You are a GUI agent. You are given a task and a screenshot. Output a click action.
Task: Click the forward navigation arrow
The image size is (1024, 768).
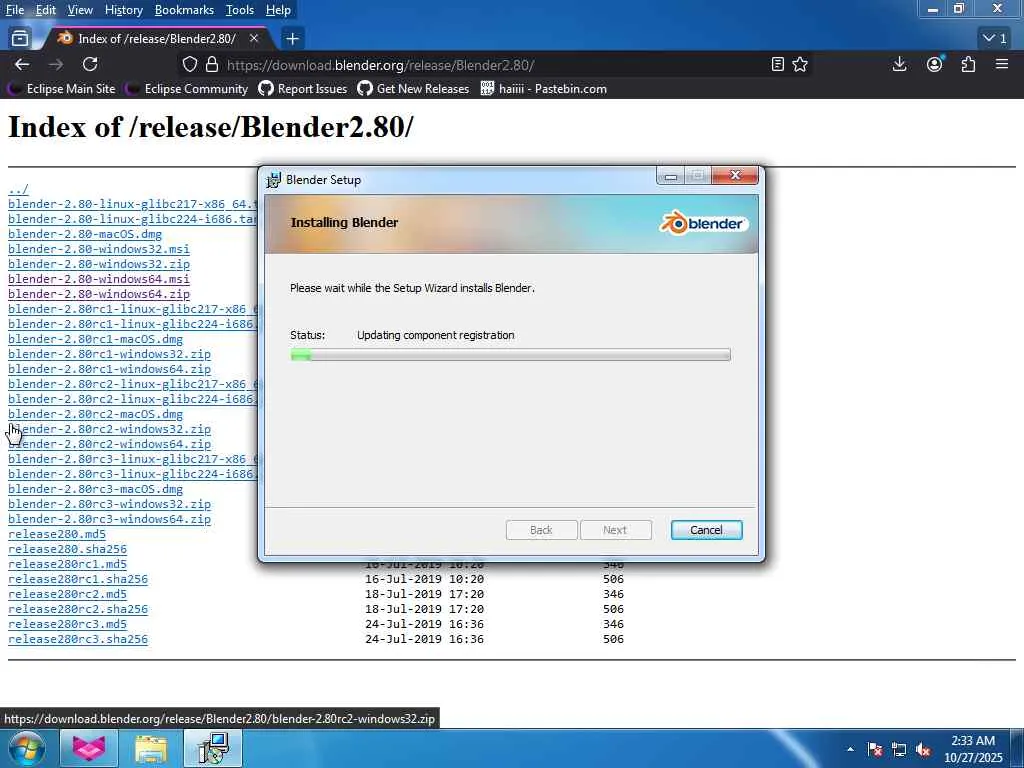point(56,64)
